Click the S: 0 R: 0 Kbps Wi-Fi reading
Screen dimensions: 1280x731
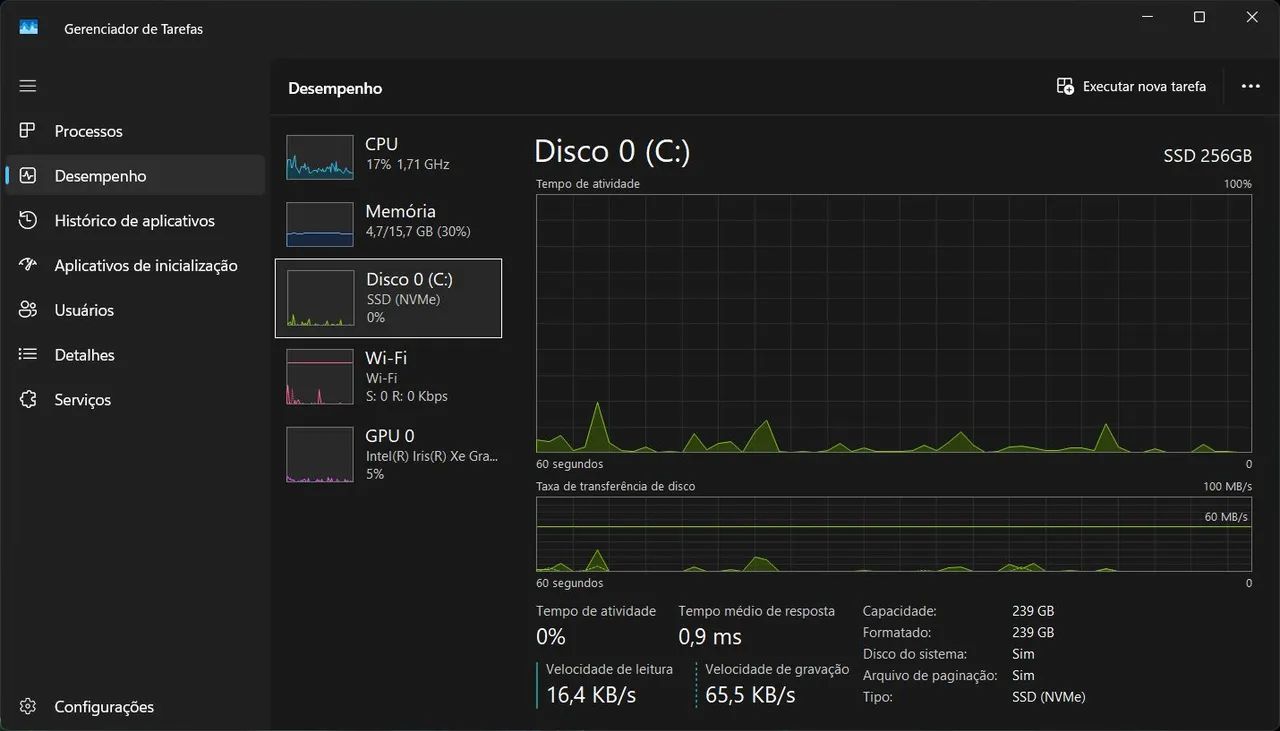pos(407,396)
